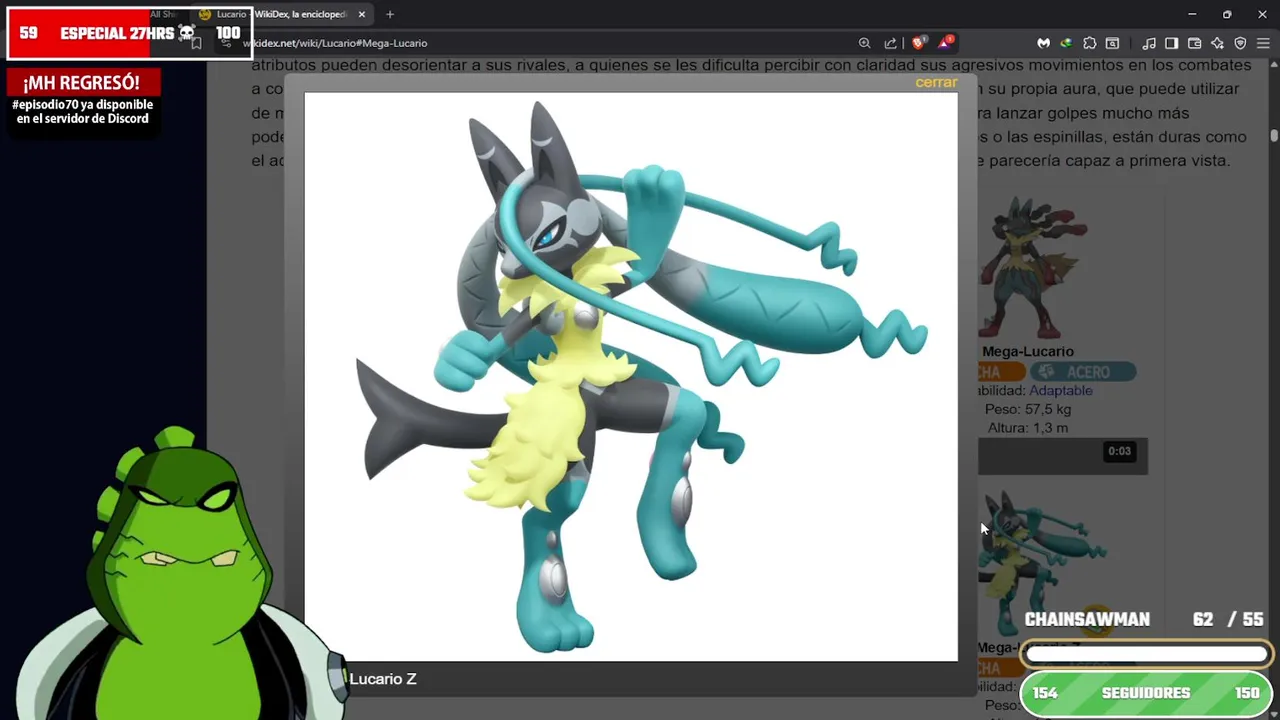Share this page via the share icon
The width and height of the screenshot is (1280, 720).
point(890,43)
